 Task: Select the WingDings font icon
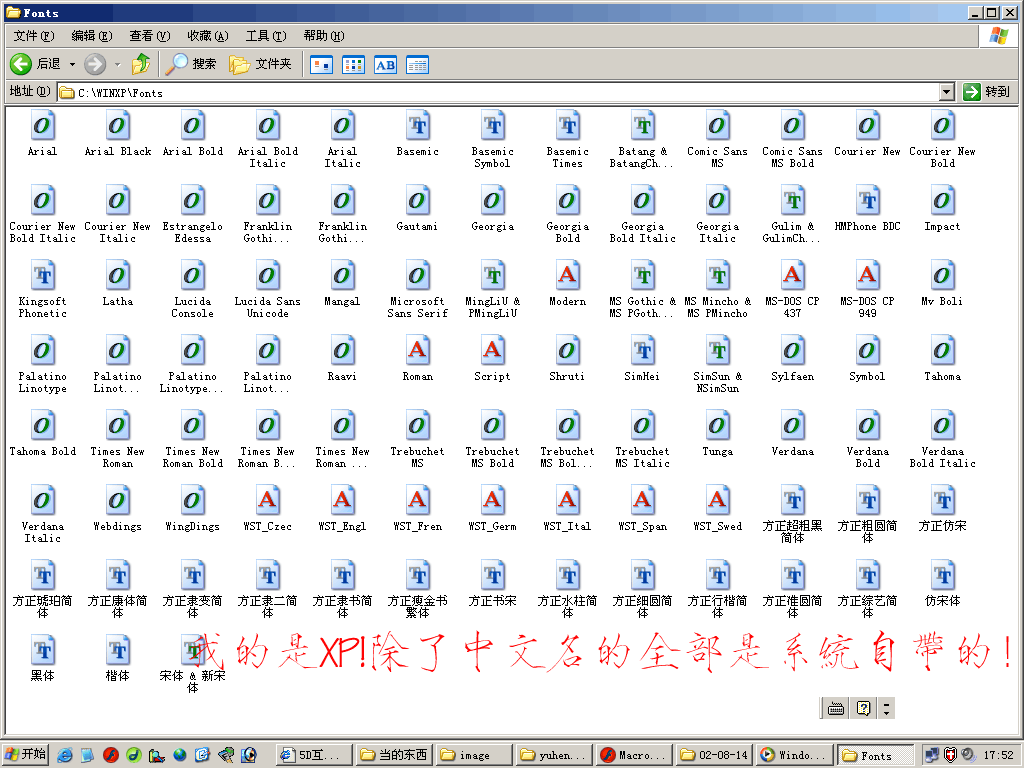192,500
